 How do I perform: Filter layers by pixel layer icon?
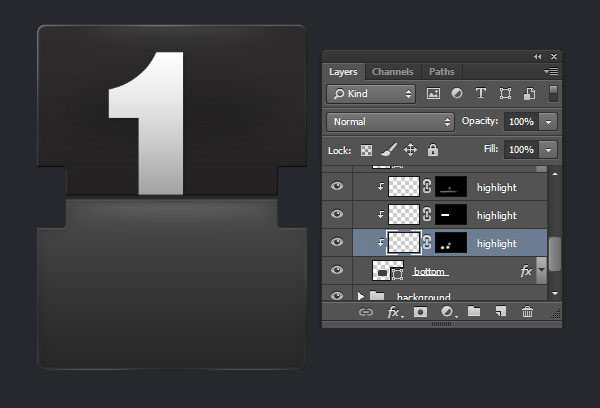point(434,94)
